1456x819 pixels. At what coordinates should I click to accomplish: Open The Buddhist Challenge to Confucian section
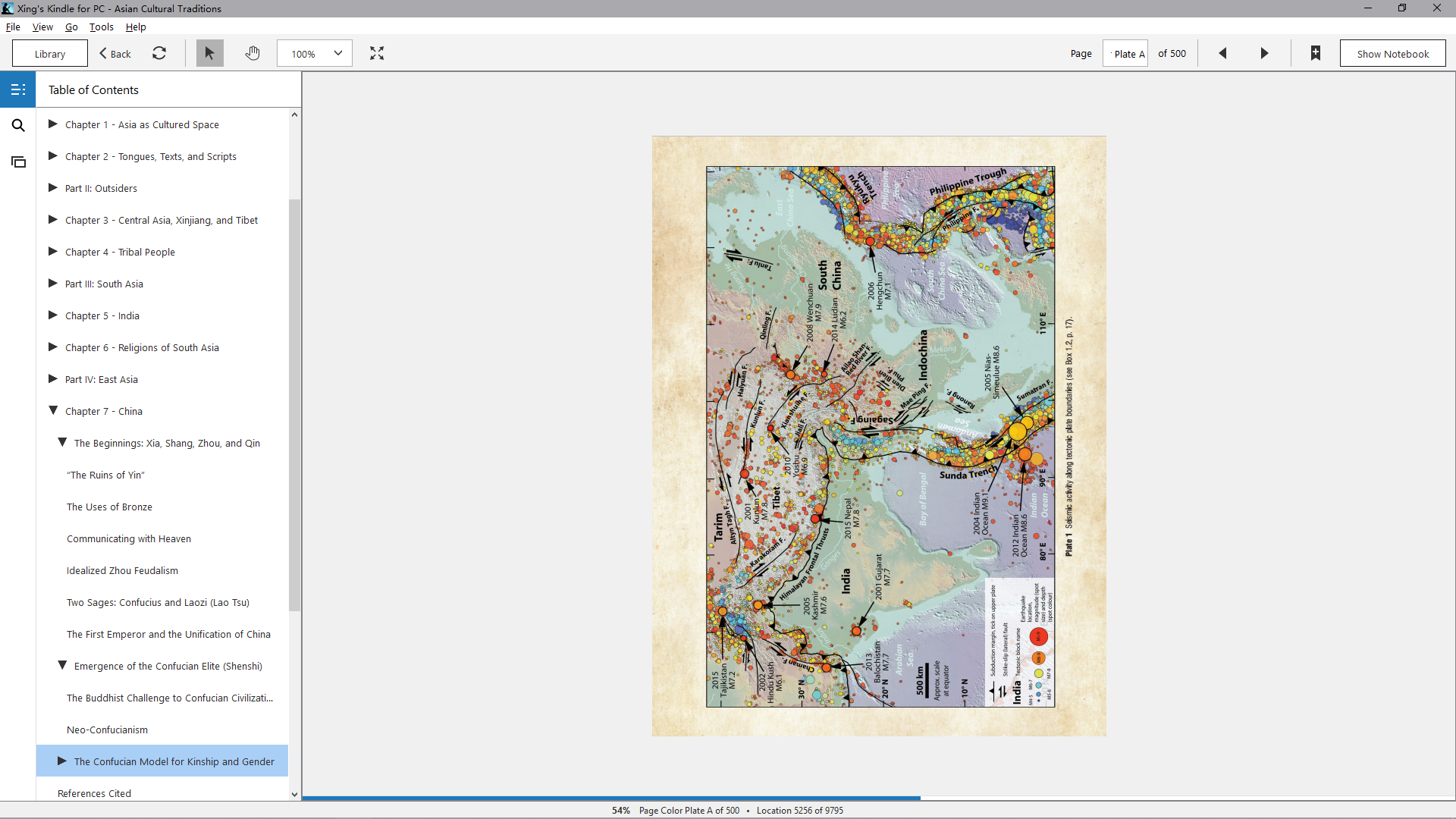click(x=170, y=698)
